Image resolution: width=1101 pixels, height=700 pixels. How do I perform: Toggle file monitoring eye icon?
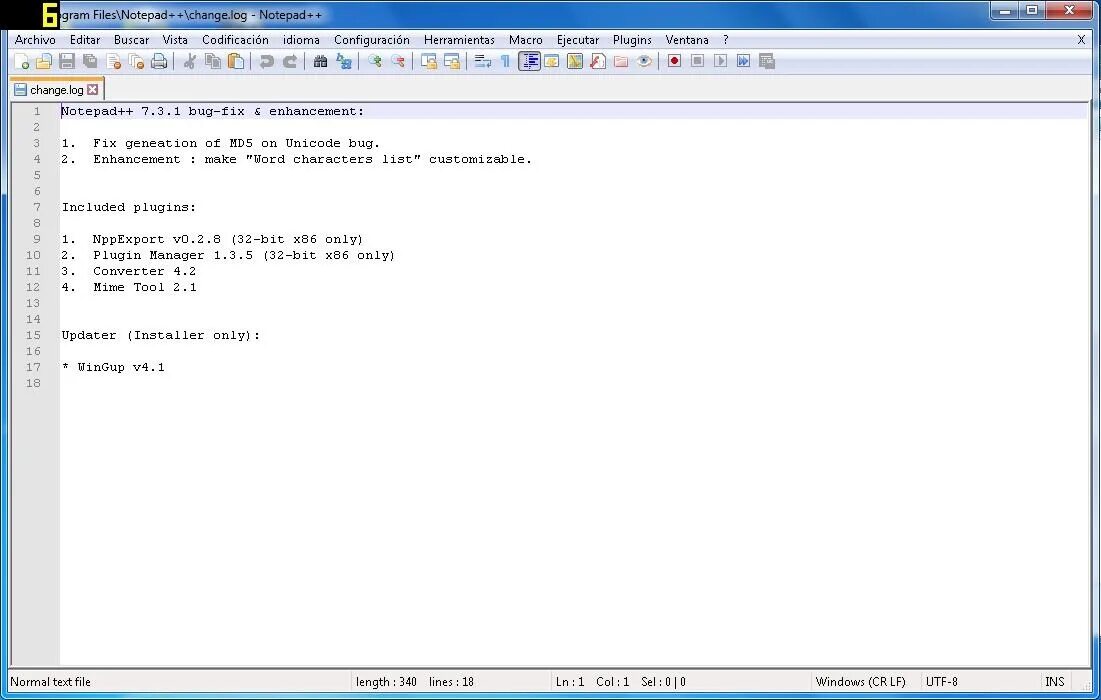click(644, 62)
